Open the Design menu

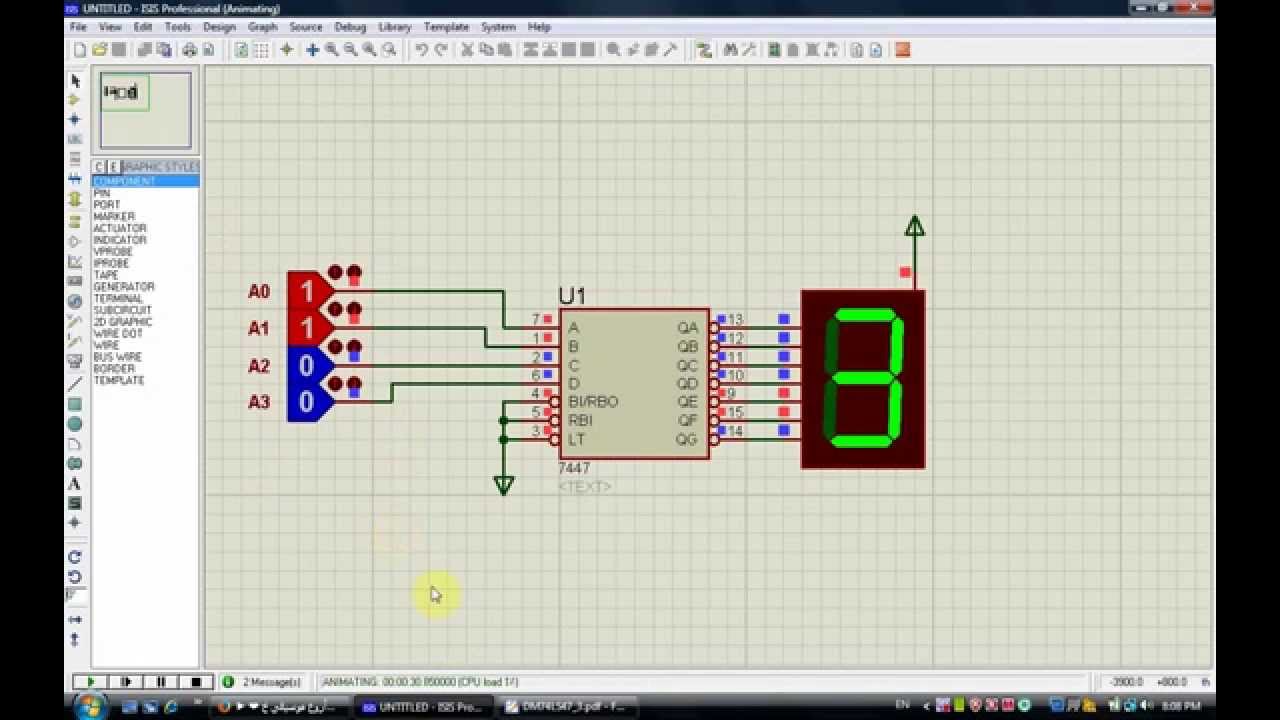[219, 27]
